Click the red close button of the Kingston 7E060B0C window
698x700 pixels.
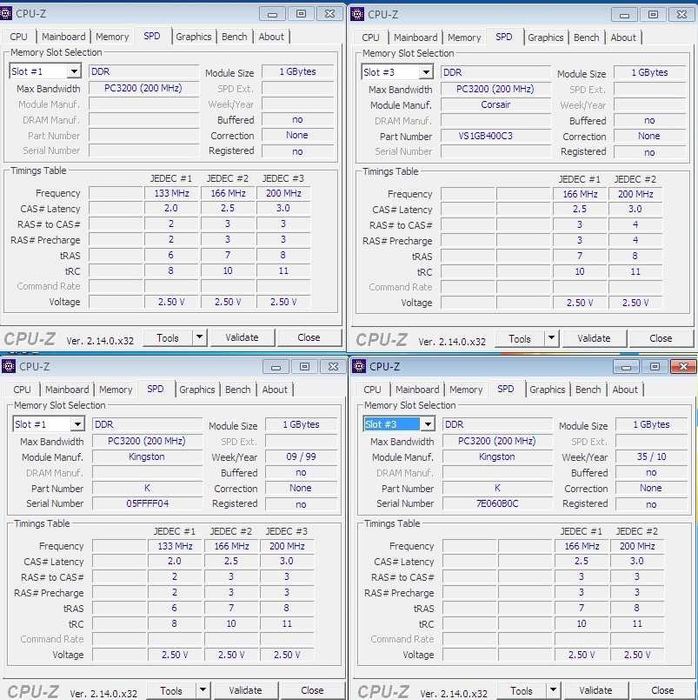683,367
